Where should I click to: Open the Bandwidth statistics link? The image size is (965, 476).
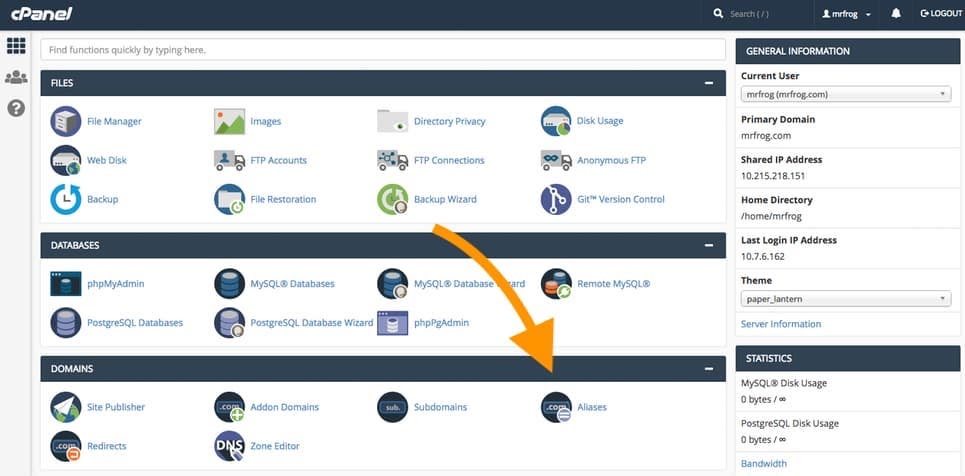(x=764, y=464)
